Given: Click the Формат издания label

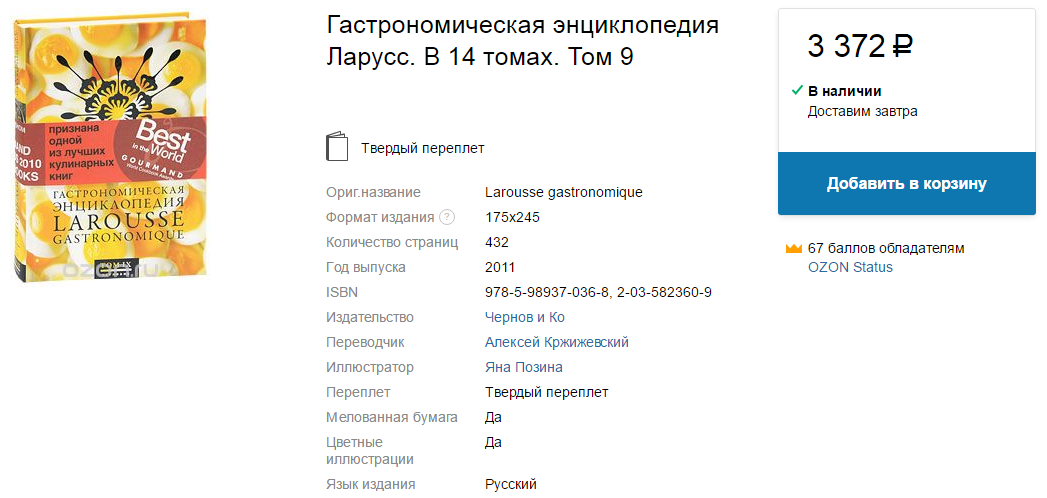Looking at the screenshot, I should pos(380,217).
